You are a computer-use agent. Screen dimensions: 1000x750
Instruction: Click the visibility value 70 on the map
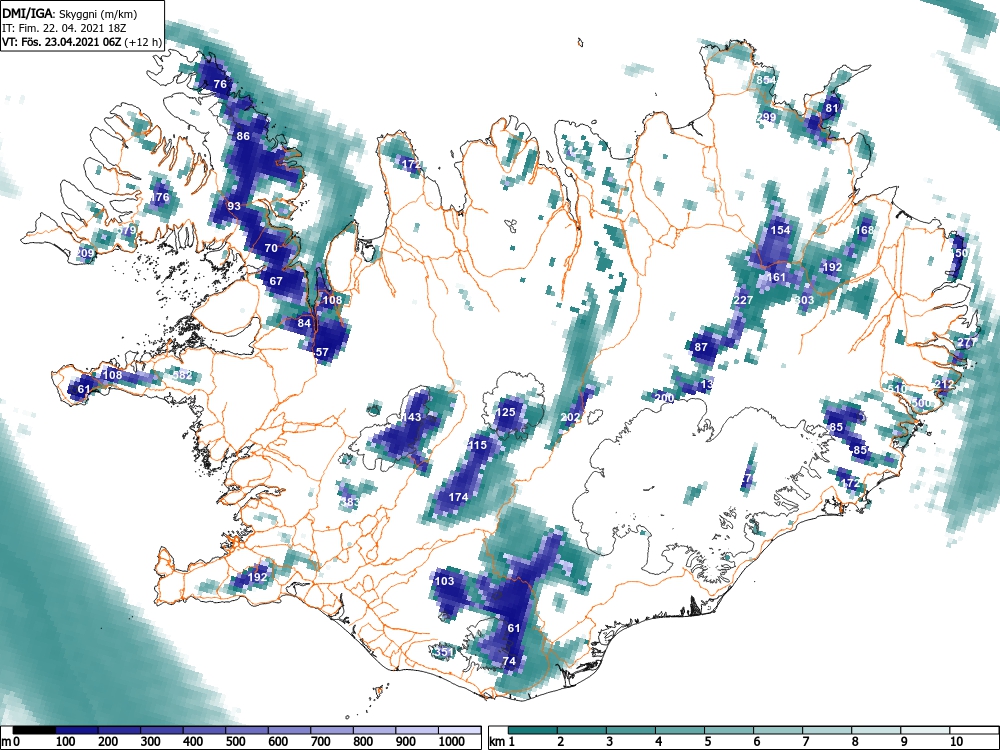pos(271,248)
